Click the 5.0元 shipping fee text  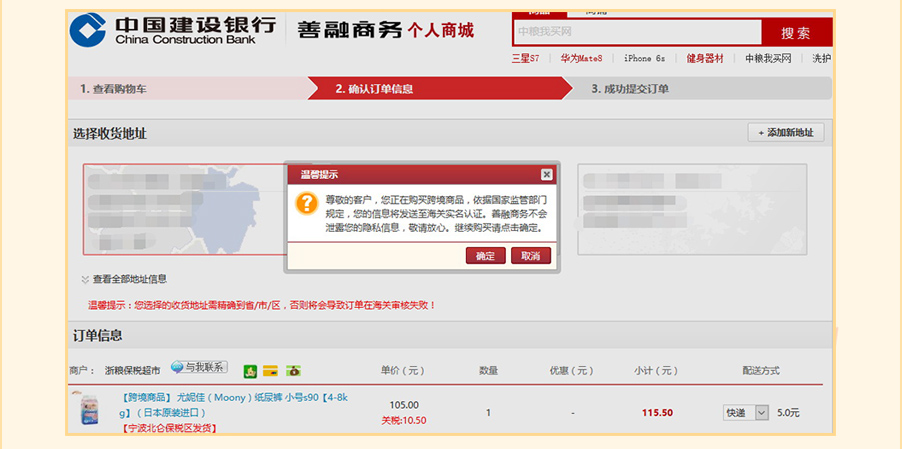pos(788,413)
